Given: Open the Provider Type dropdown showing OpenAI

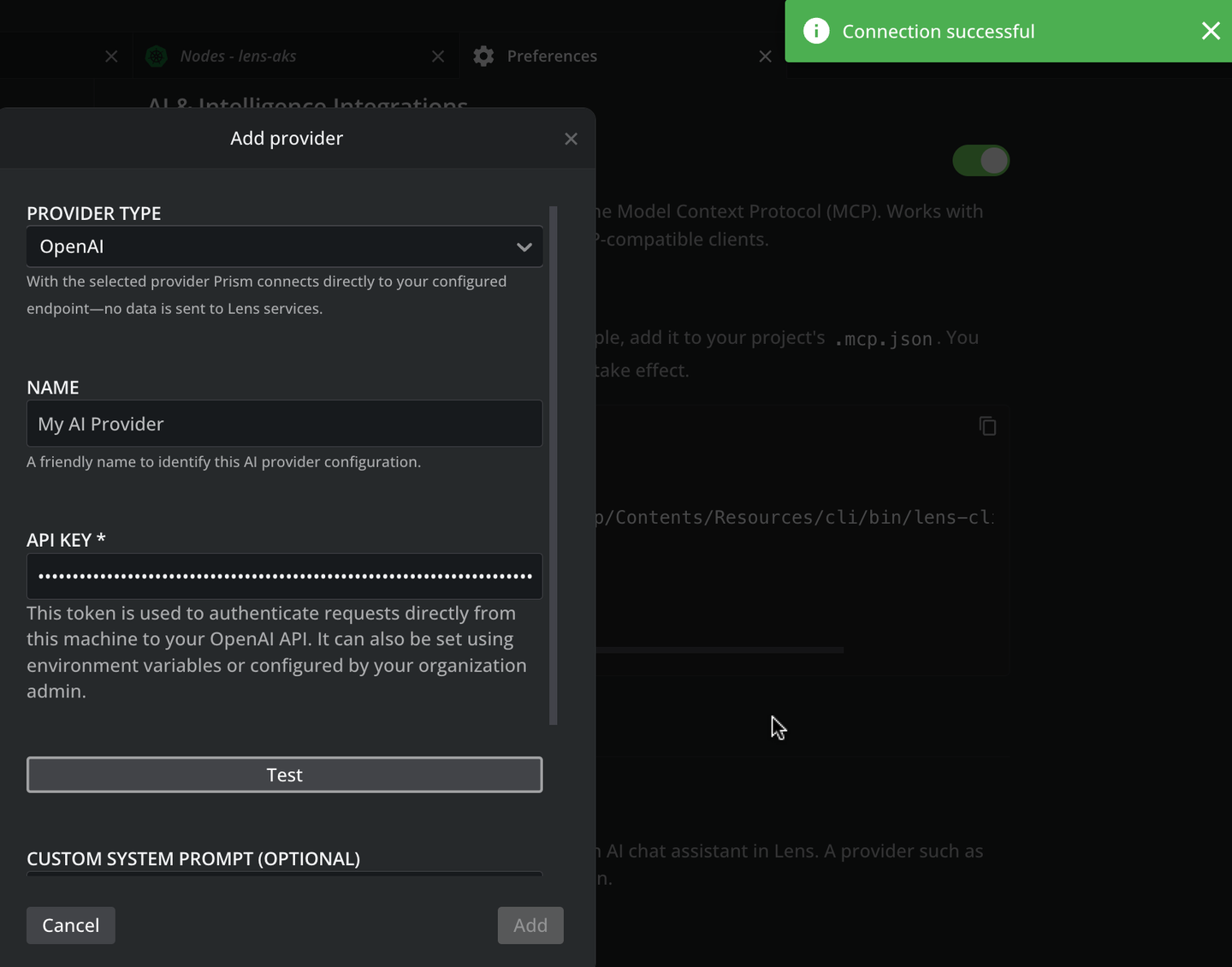Looking at the screenshot, I should (x=285, y=246).
